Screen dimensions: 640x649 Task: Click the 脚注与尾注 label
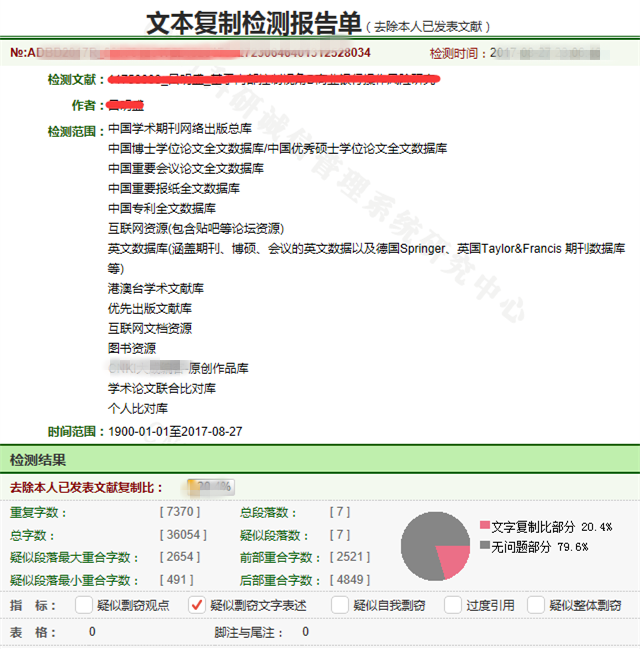click(x=248, y=632)
